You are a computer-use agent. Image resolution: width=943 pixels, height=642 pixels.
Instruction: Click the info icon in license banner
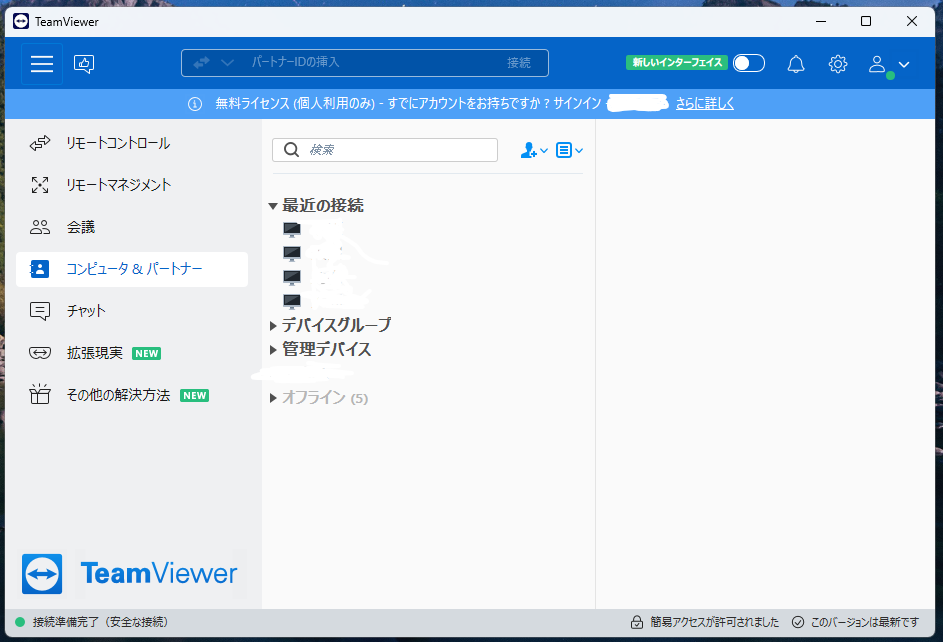click(x=195, y=103)
